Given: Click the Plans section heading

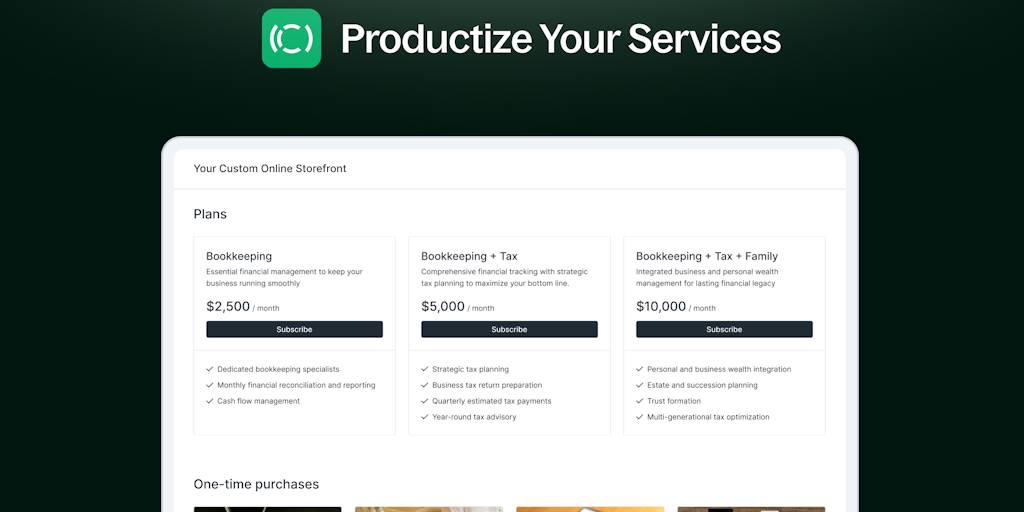Looking at the screenshot, I should pos(210,214).
